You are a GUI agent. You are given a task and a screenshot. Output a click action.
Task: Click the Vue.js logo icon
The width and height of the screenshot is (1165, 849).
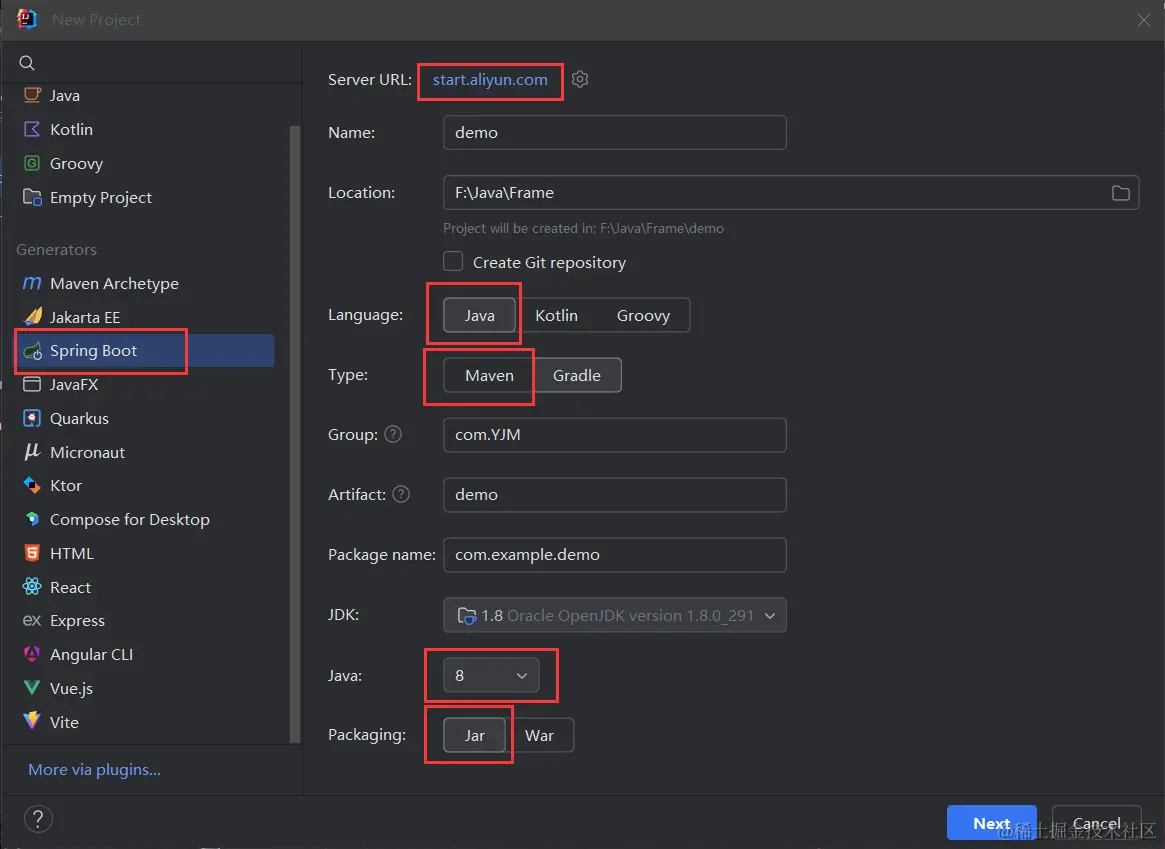[32, 688]
